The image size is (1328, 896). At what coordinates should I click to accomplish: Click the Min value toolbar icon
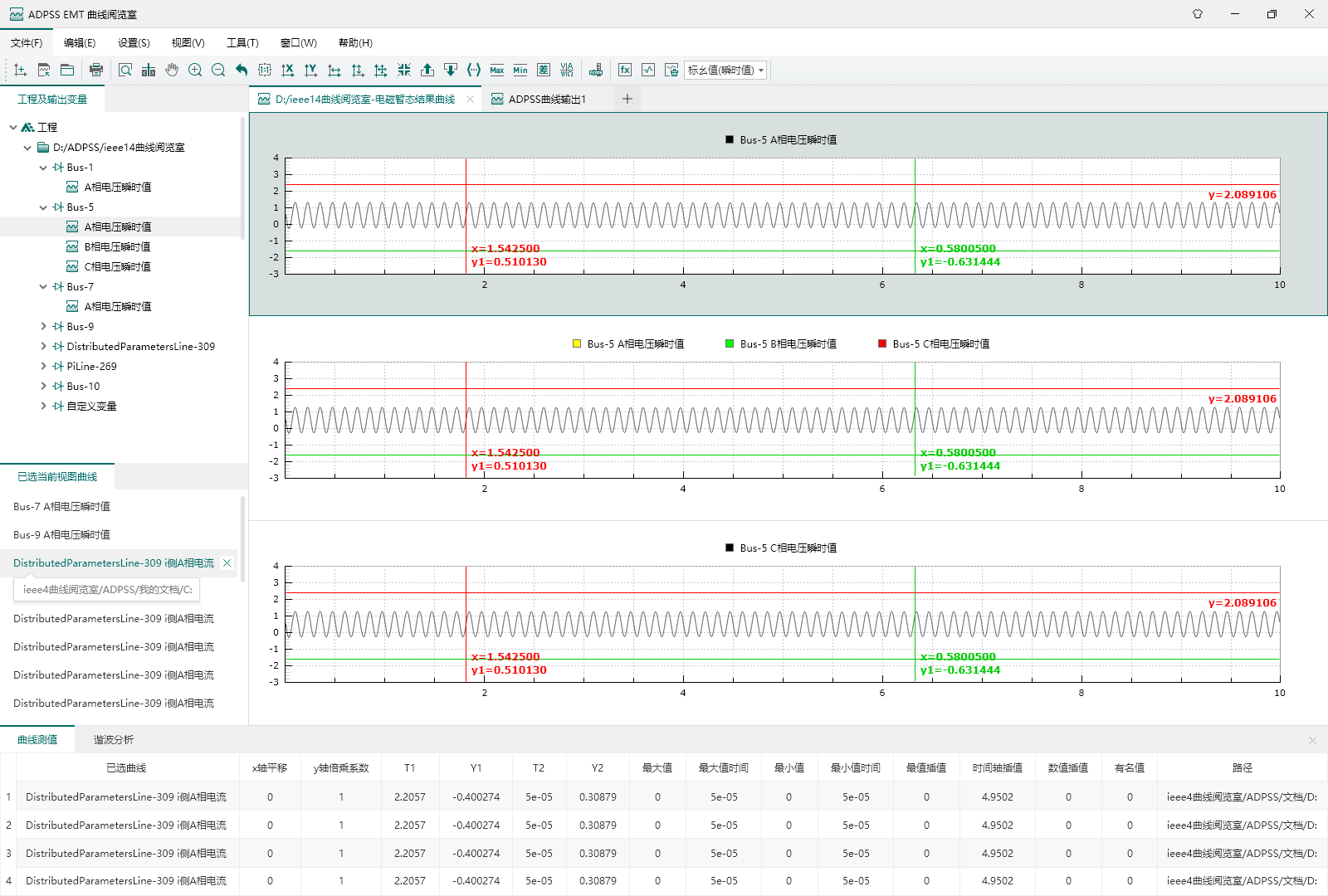(520, 71)
